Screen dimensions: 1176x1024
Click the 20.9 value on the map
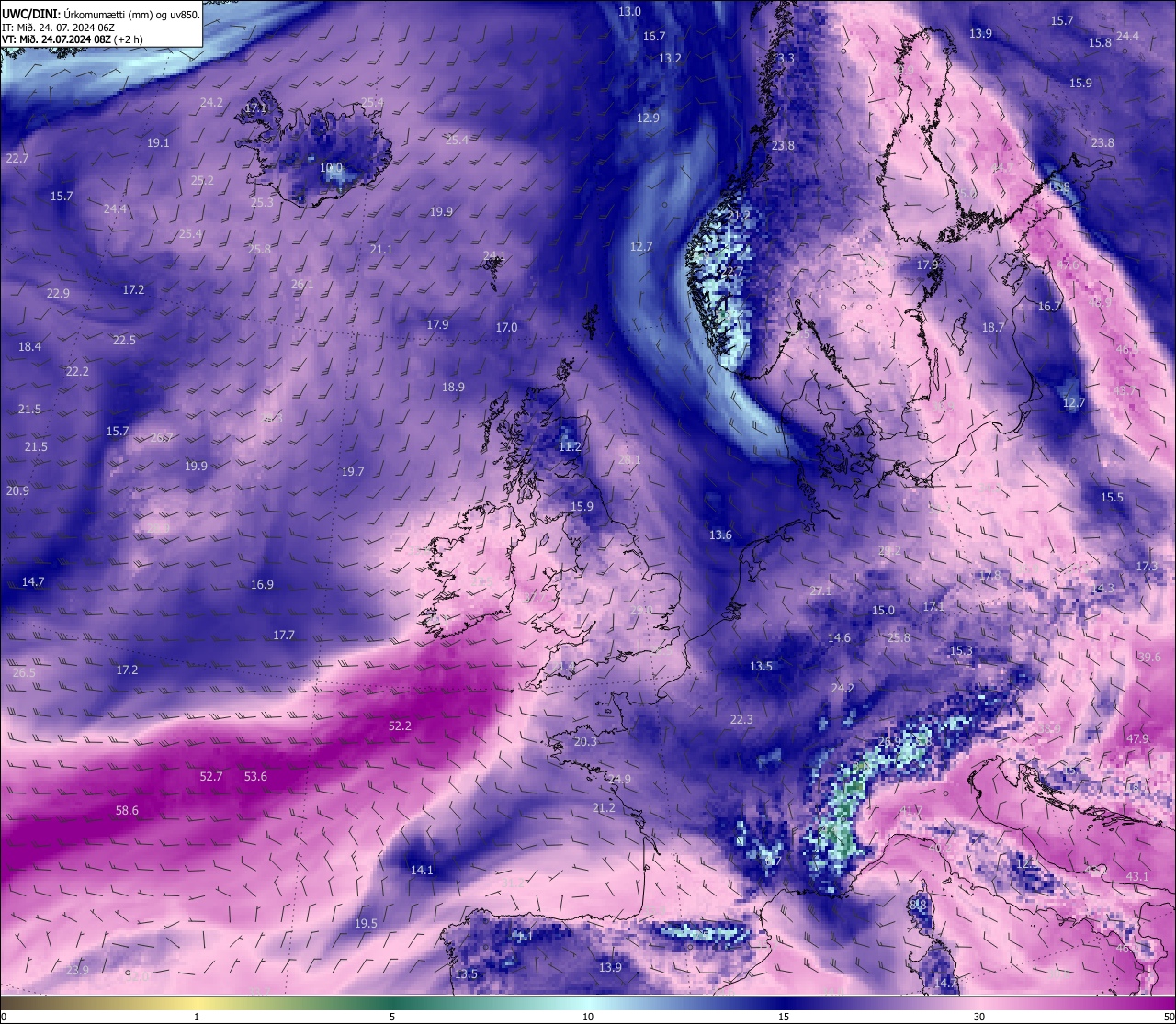pyautogui.click(x=17, y=490)
